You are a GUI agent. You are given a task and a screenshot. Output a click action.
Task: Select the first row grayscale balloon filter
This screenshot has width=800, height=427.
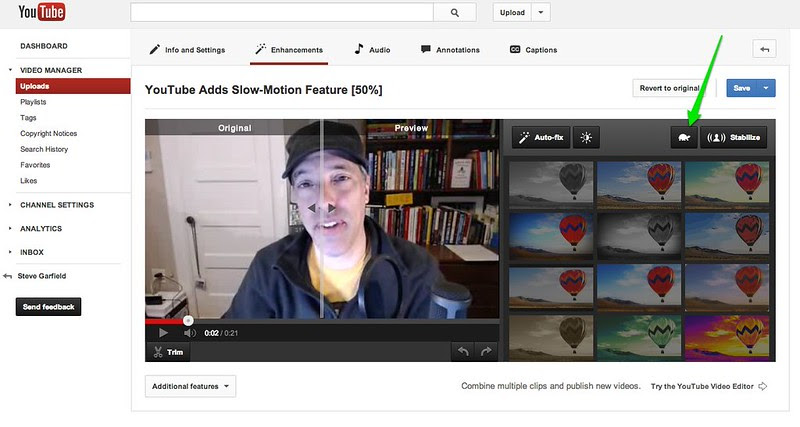pyautogui.click(x=551, y=183)
